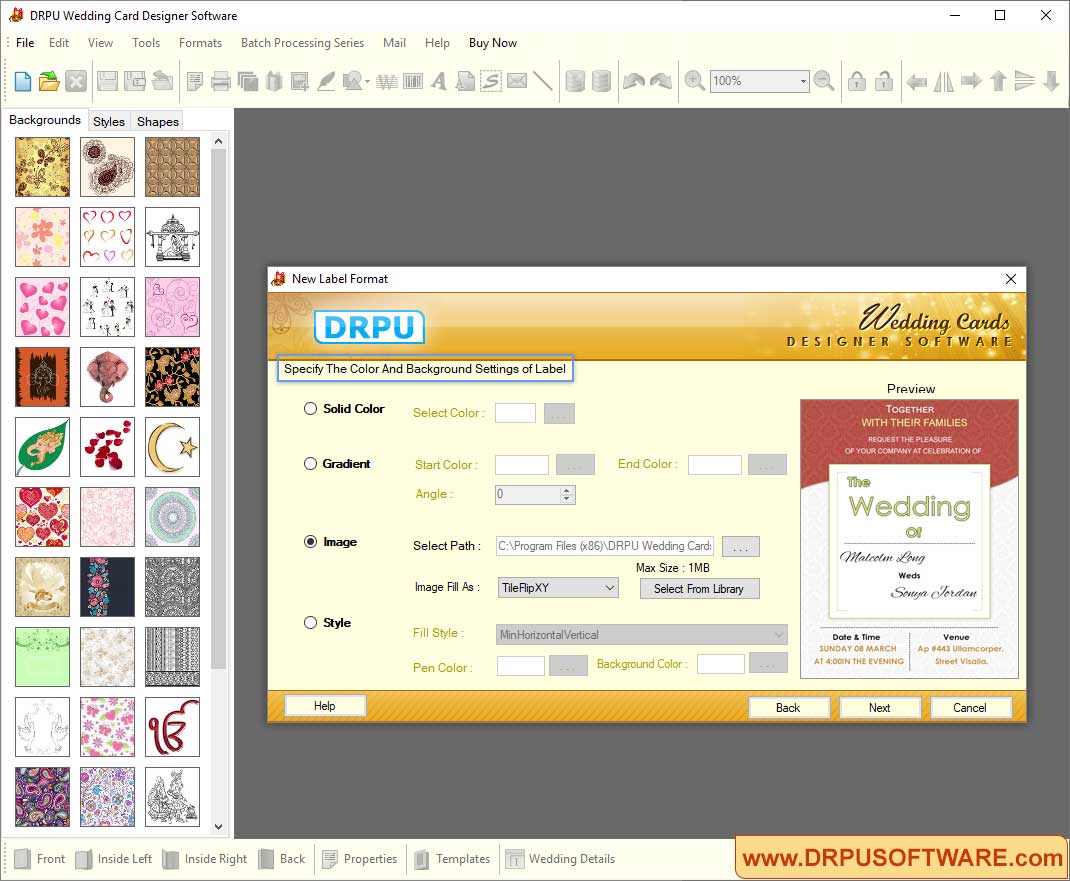Click the Back button in dialog
Viewport: 1070px width, 881px height.
tap(788, 708)
